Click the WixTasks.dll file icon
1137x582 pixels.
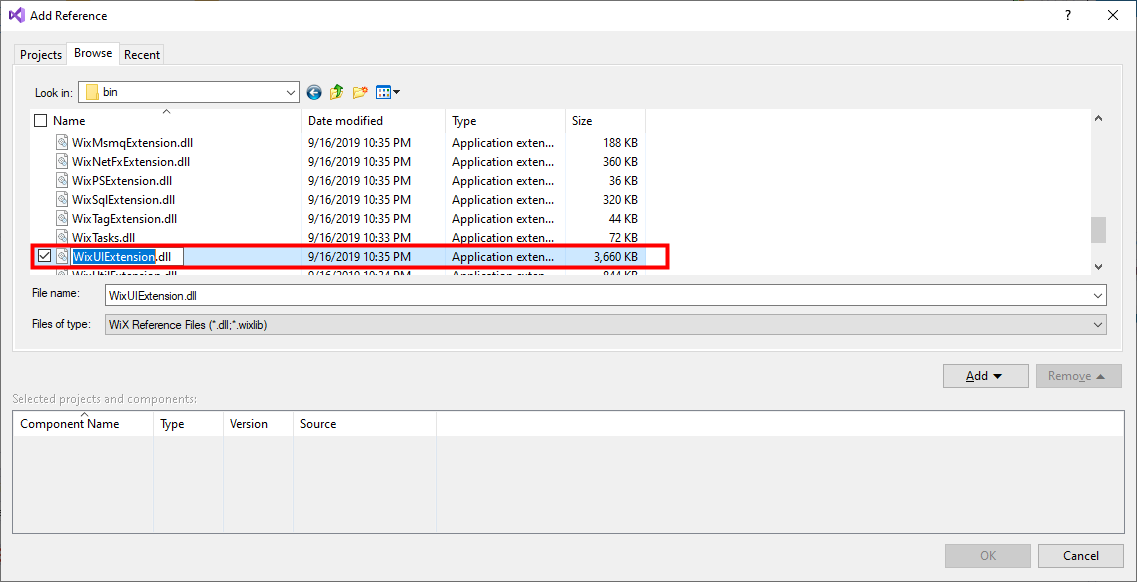point(63,237)
